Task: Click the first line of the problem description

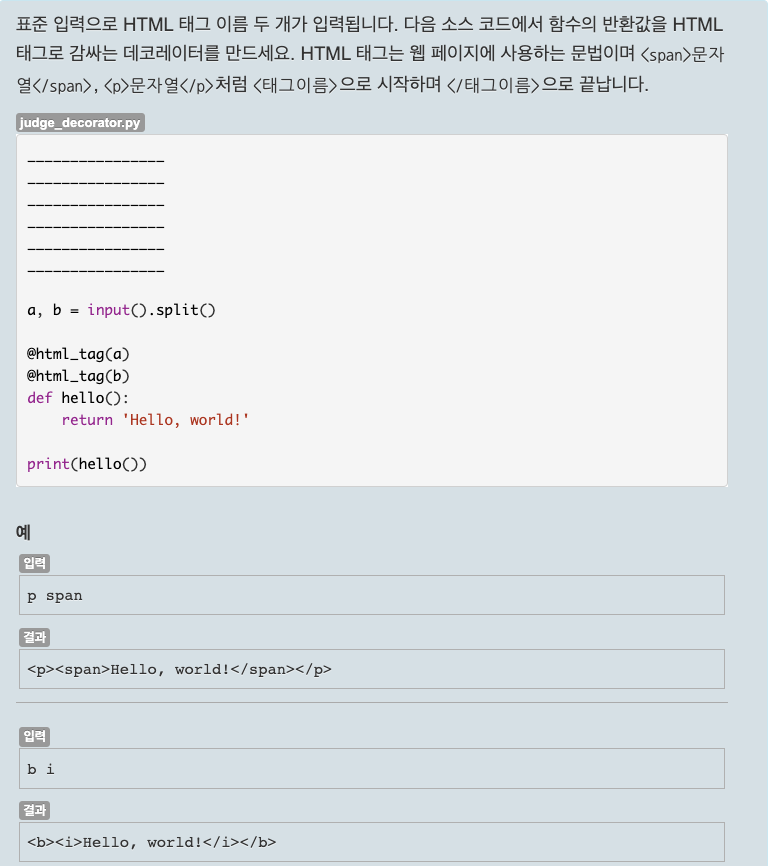Action: pos(369,25)
